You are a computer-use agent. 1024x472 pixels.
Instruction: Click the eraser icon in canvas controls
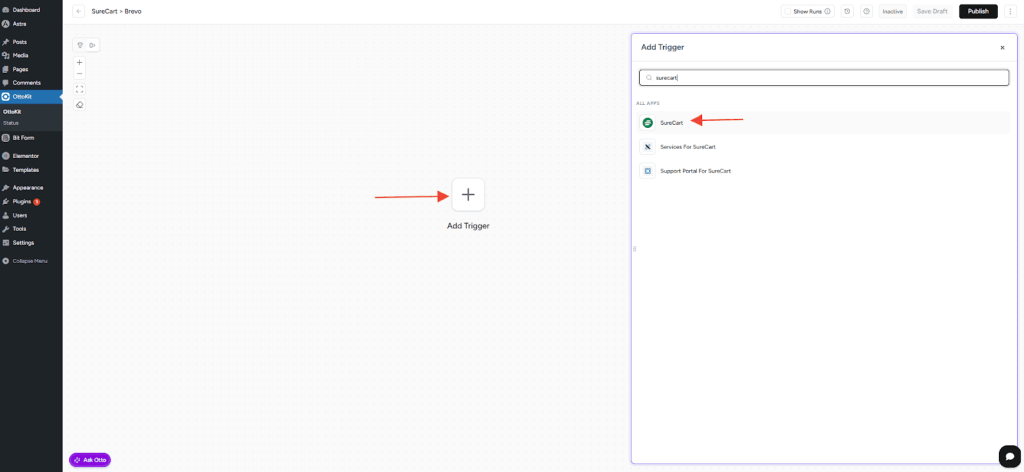point(80,104)
